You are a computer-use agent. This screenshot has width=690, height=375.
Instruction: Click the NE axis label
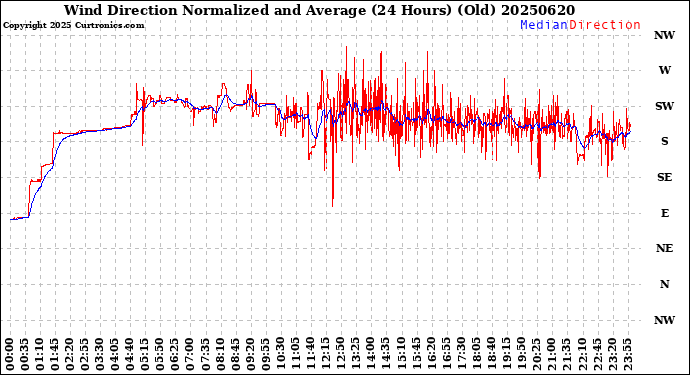click(x=664, y=249)
